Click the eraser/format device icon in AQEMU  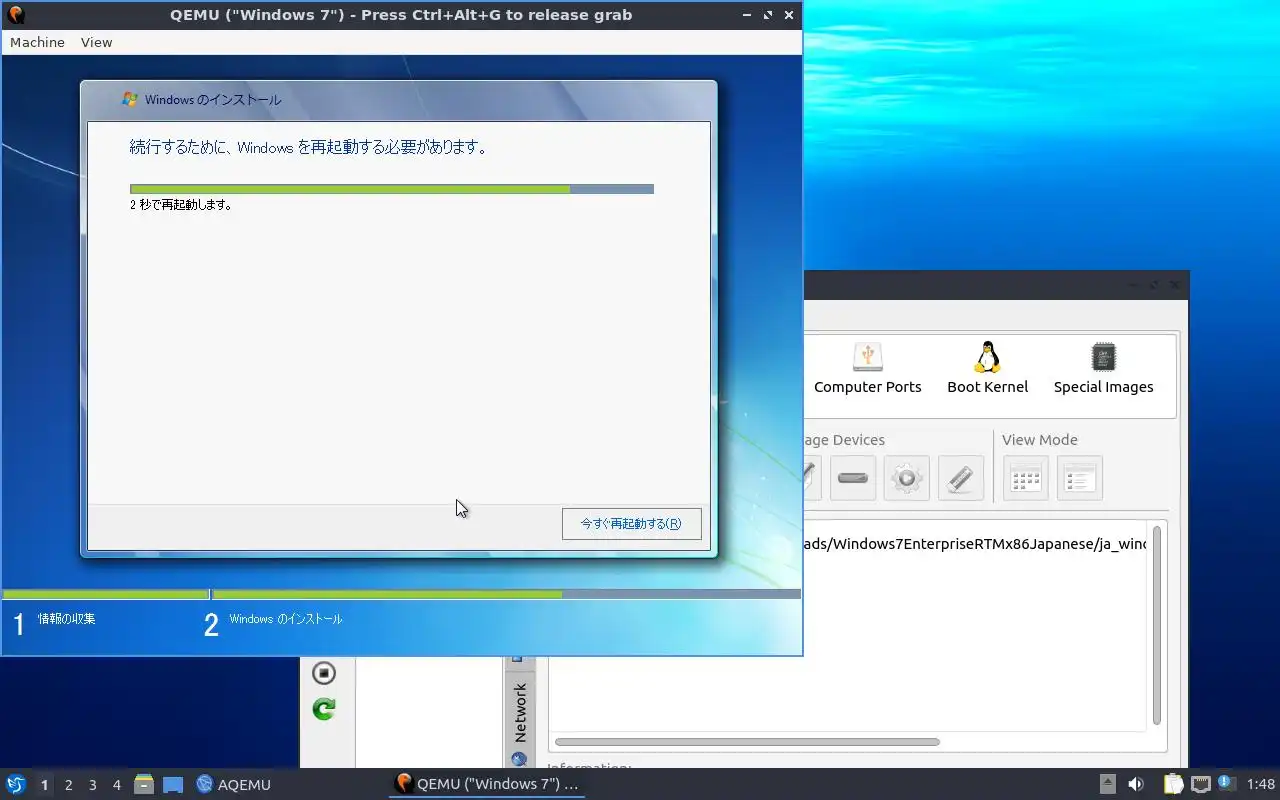(x=960, y=478)
